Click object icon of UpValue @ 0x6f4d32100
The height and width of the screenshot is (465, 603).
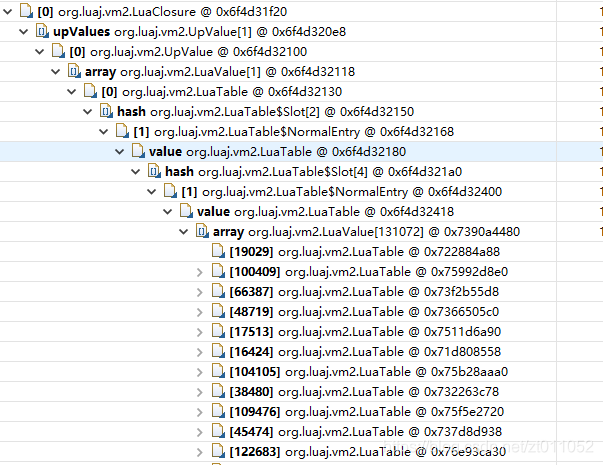tap(58, 51)
